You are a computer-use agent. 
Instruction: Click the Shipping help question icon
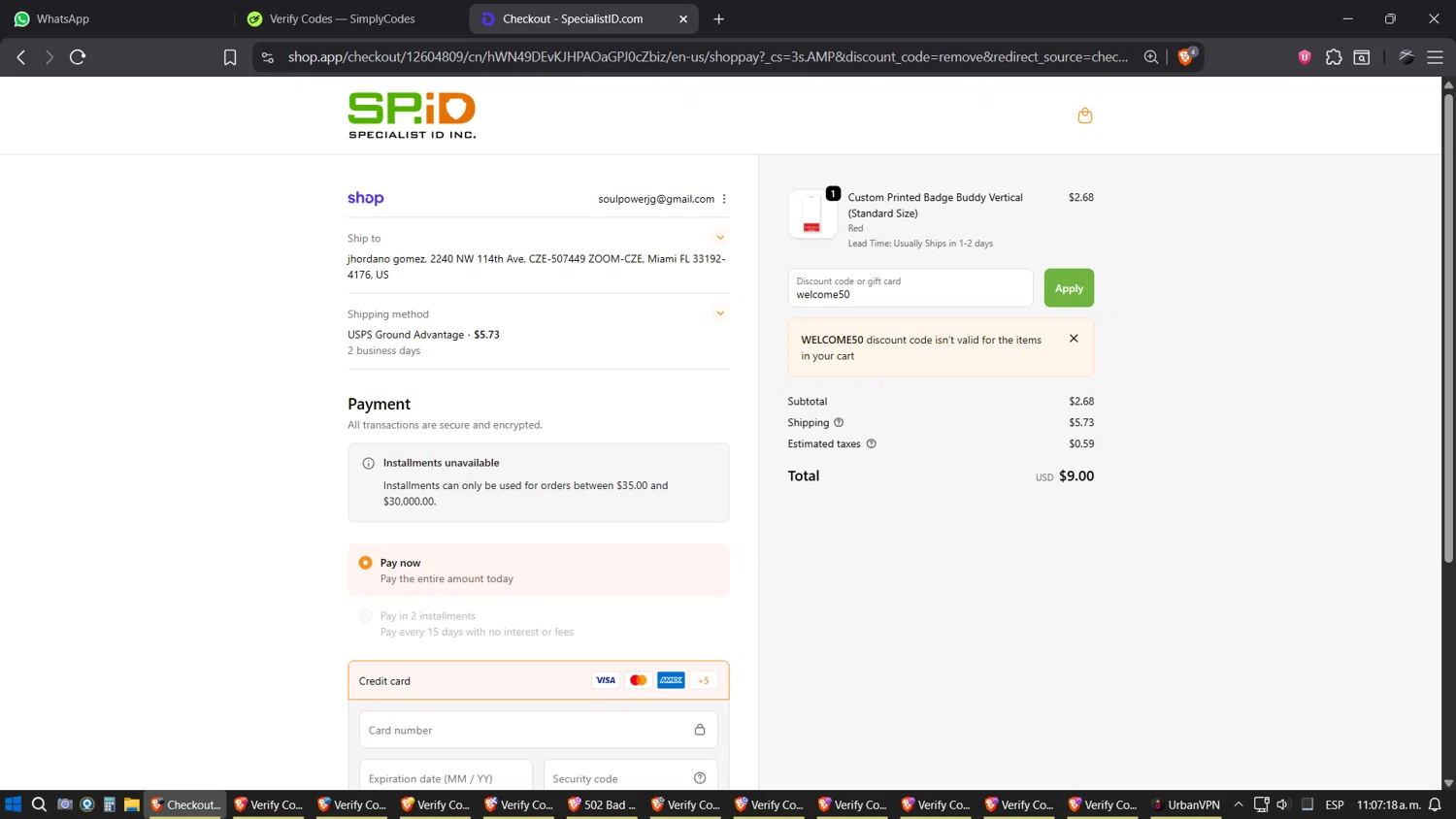pyautogui.click(x=839, y=422)
